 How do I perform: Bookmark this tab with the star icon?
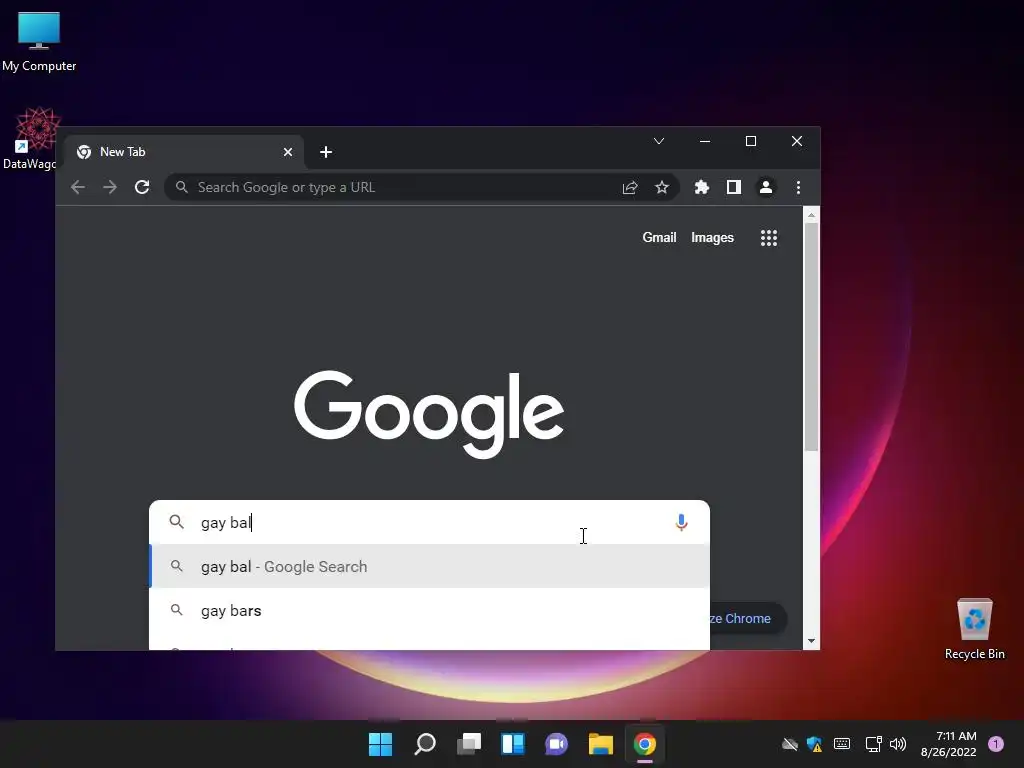point(662,187)
